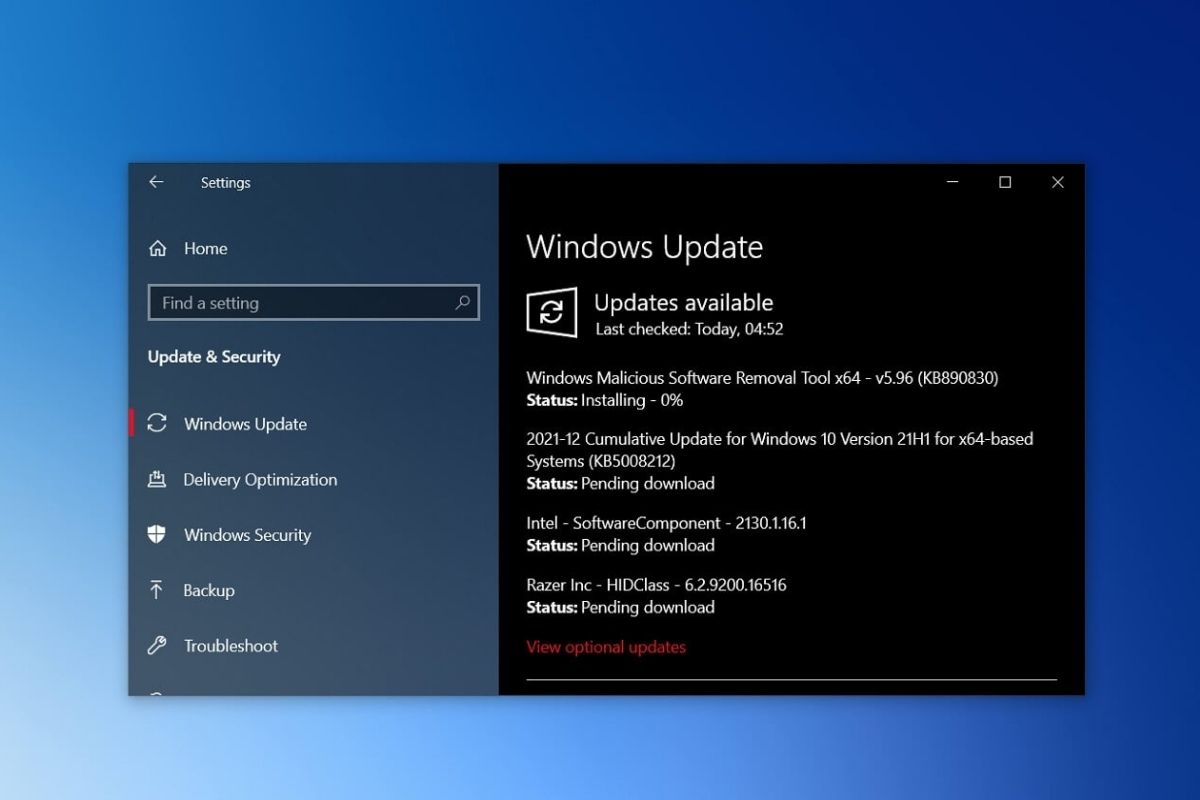
Task: Click the 2021-12 Cumulative Update KB5008212 entry
Action: click(780, 450)
